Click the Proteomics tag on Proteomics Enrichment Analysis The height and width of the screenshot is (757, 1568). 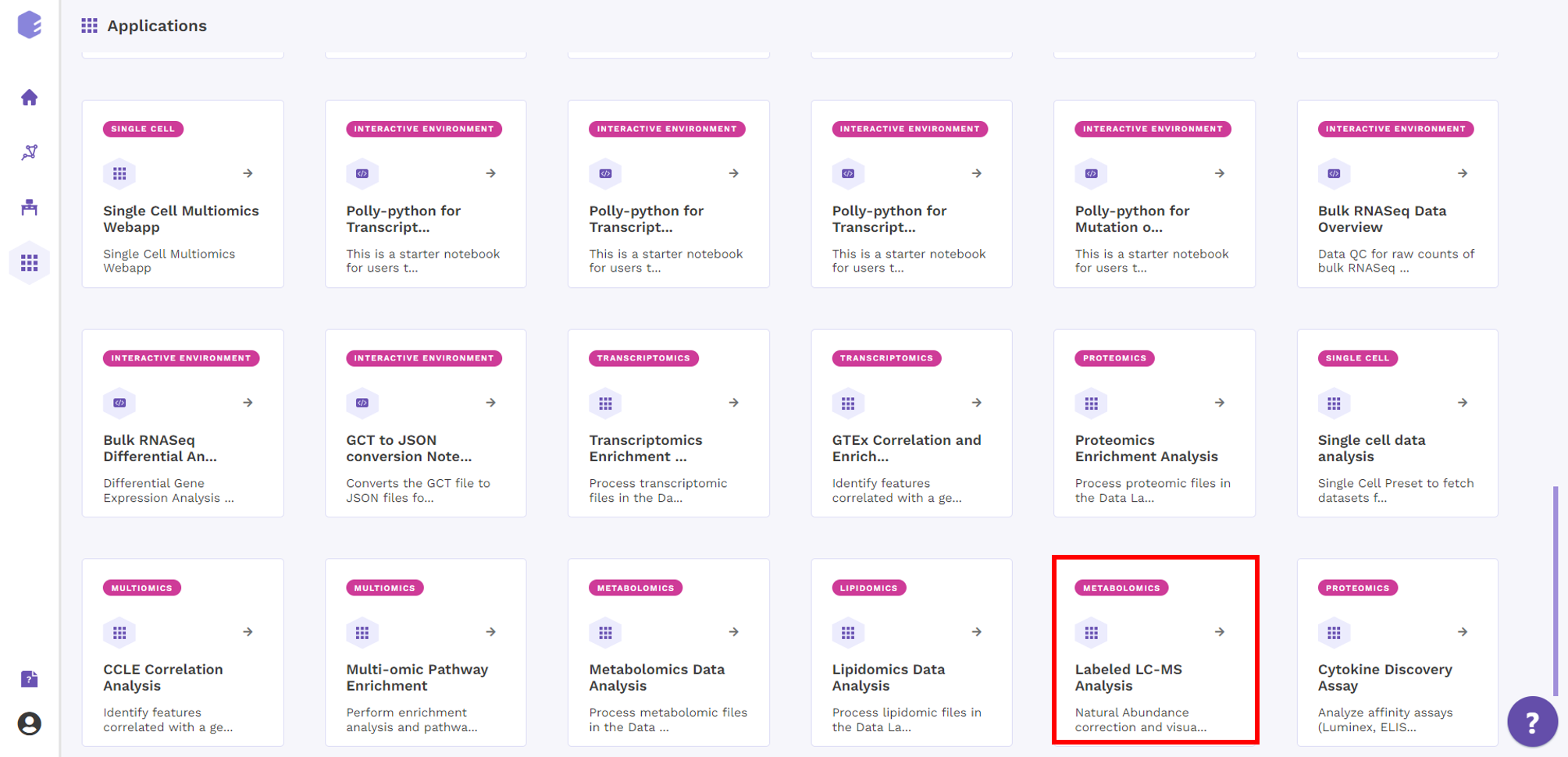(1114, 358)
